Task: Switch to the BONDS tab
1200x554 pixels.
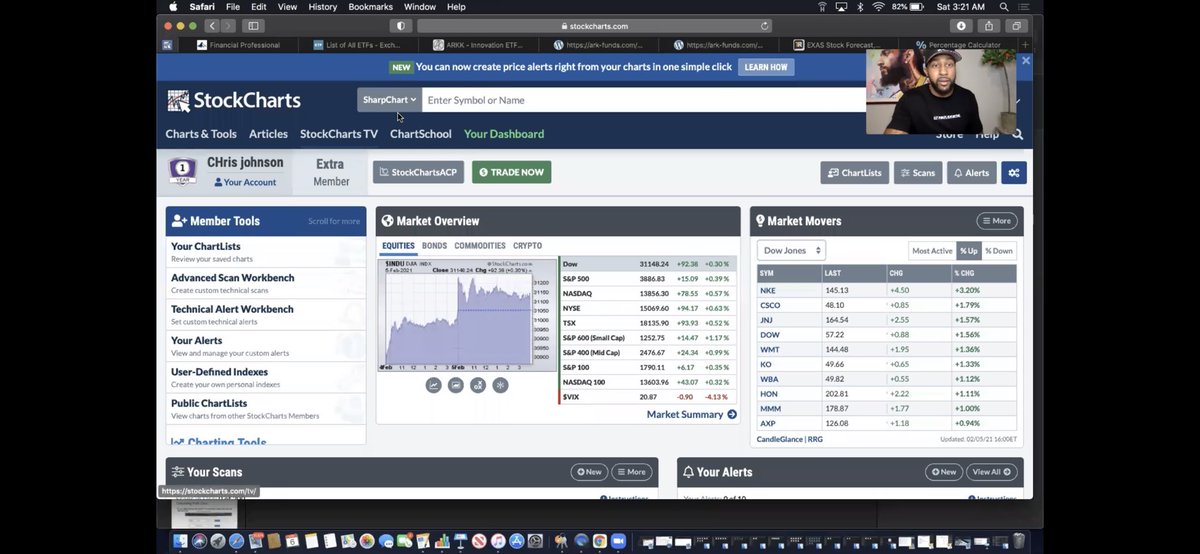Action: (434, 246)
